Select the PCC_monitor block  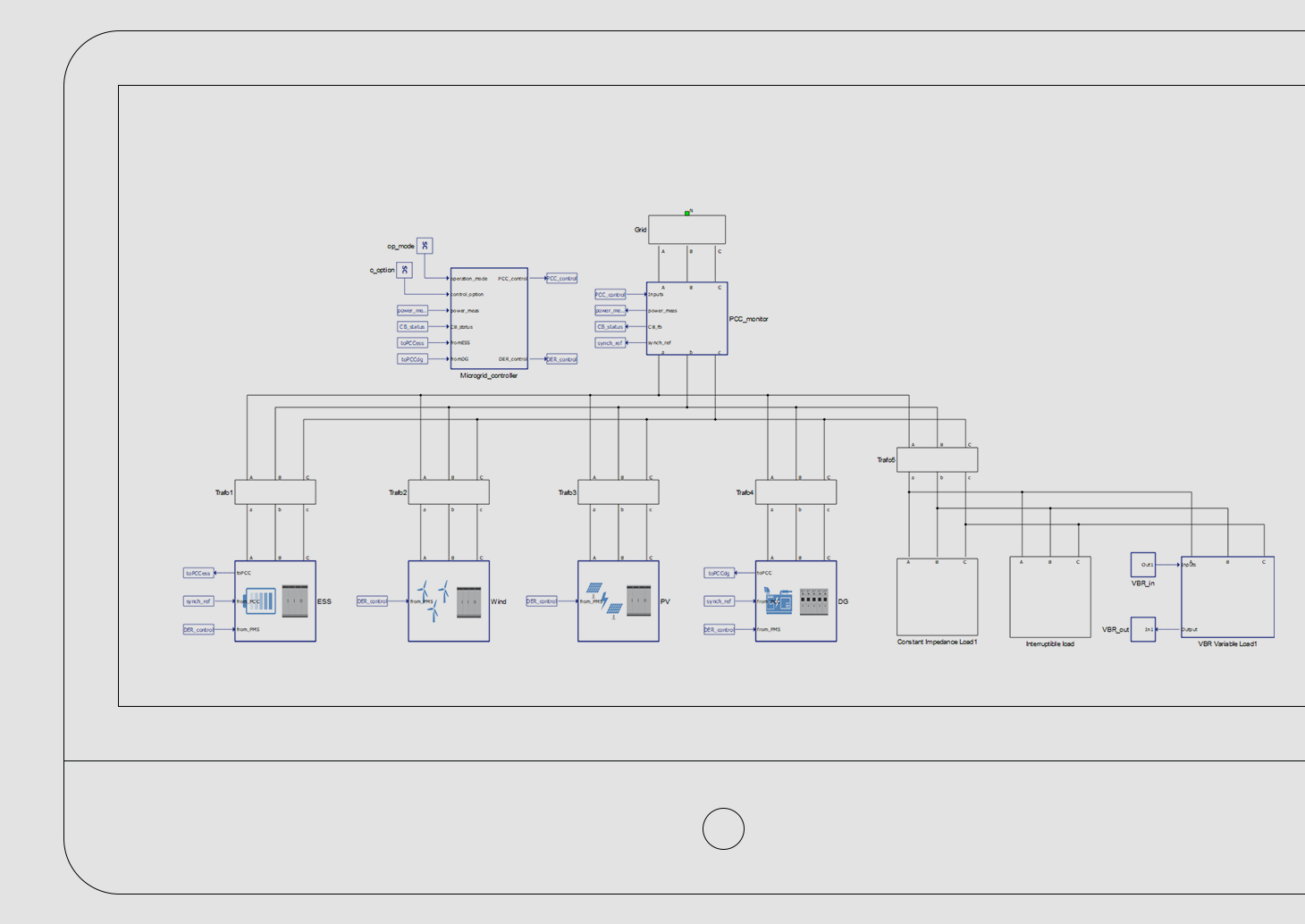[686, 319]
